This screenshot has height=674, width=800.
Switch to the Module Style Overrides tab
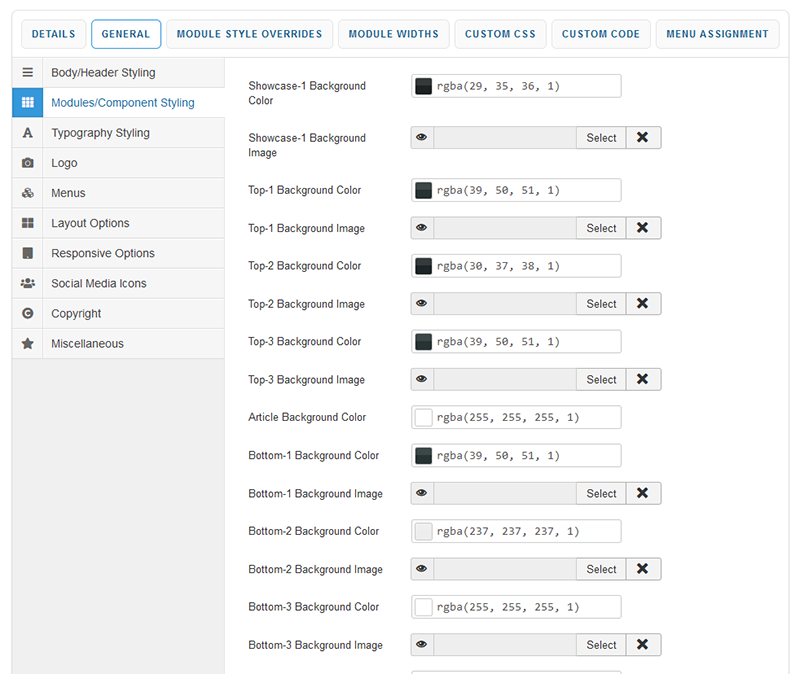249,34
